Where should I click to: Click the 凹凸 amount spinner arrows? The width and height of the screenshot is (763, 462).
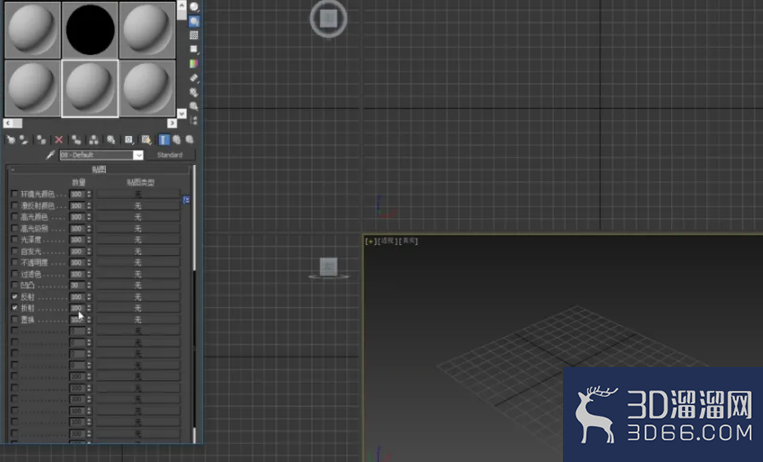[x=89, y=285]
